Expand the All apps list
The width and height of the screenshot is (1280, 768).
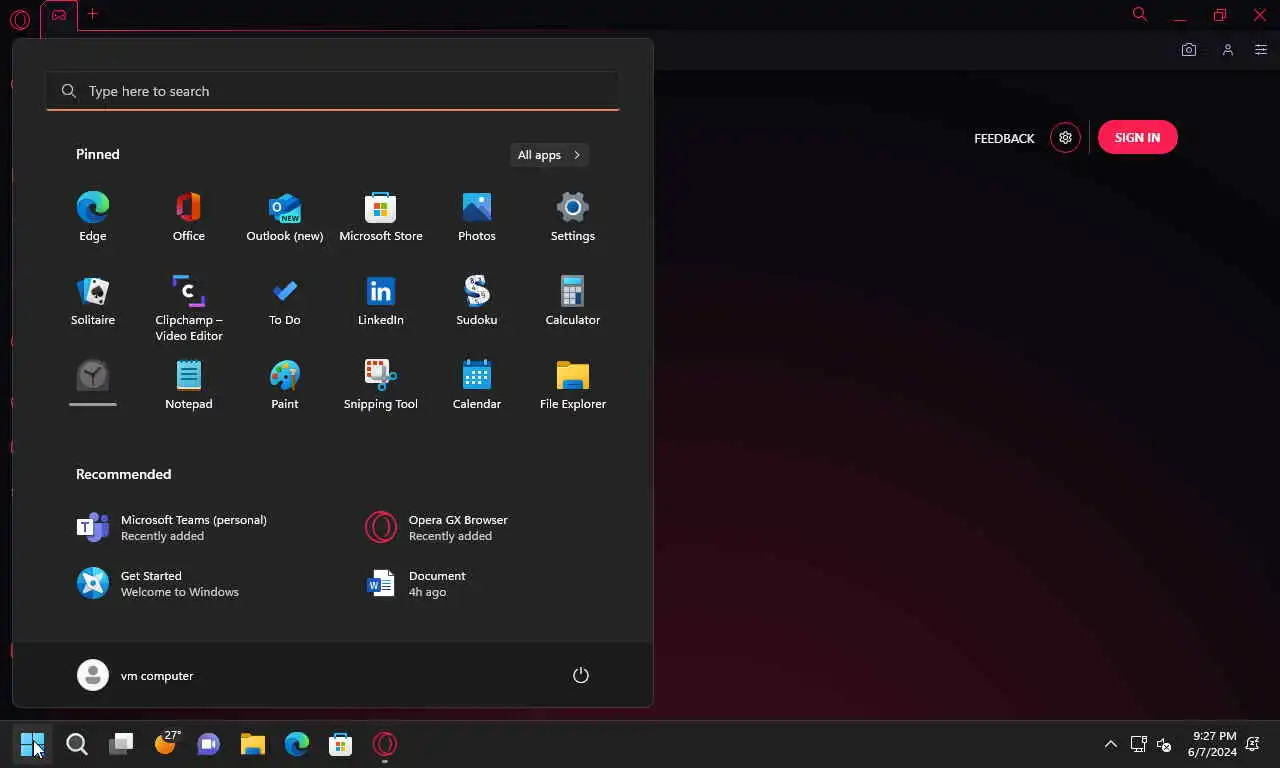click(549, 155)
